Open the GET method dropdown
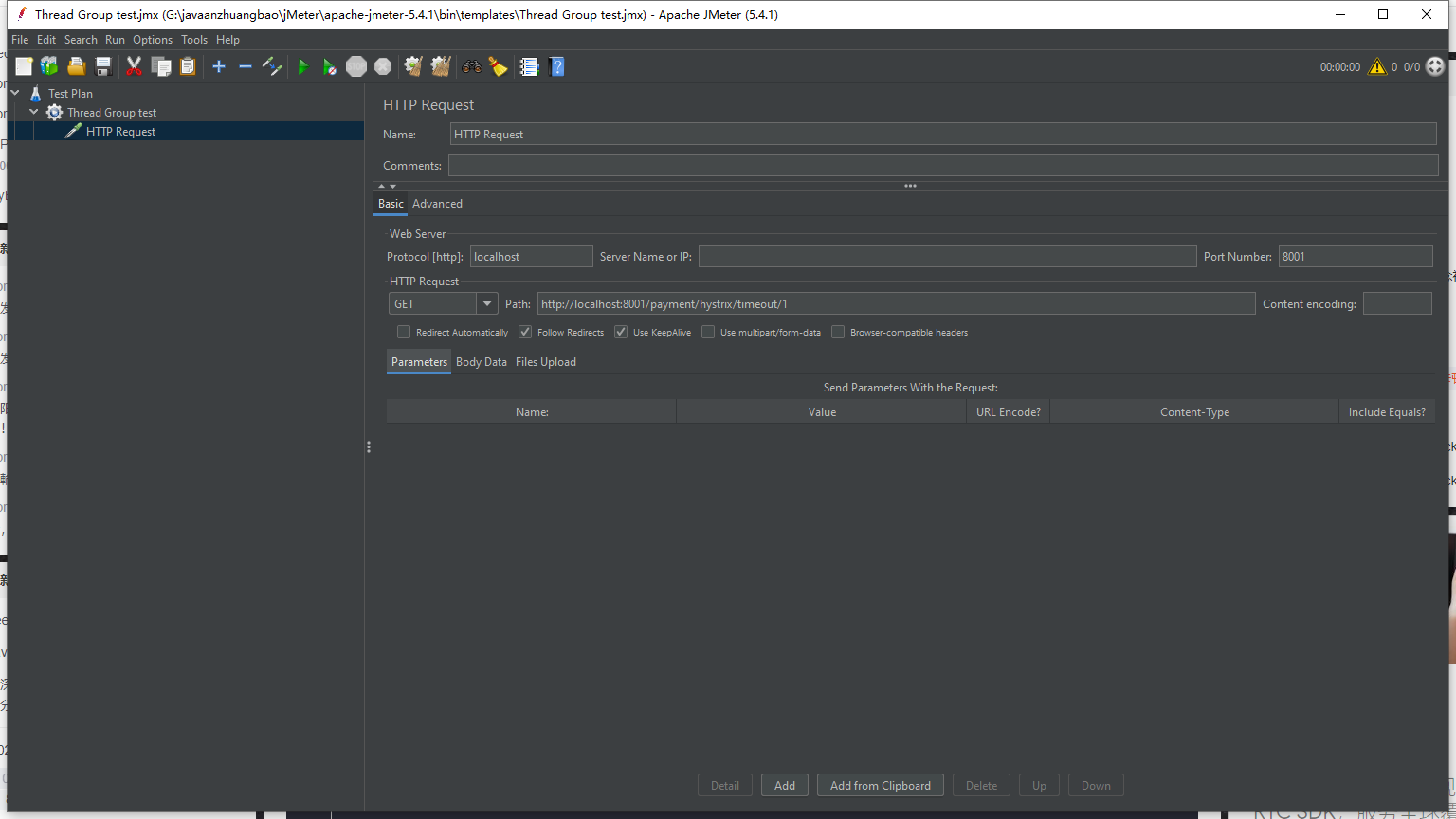The height and width of the screenshot is (819, 1456). click(487, 303)
